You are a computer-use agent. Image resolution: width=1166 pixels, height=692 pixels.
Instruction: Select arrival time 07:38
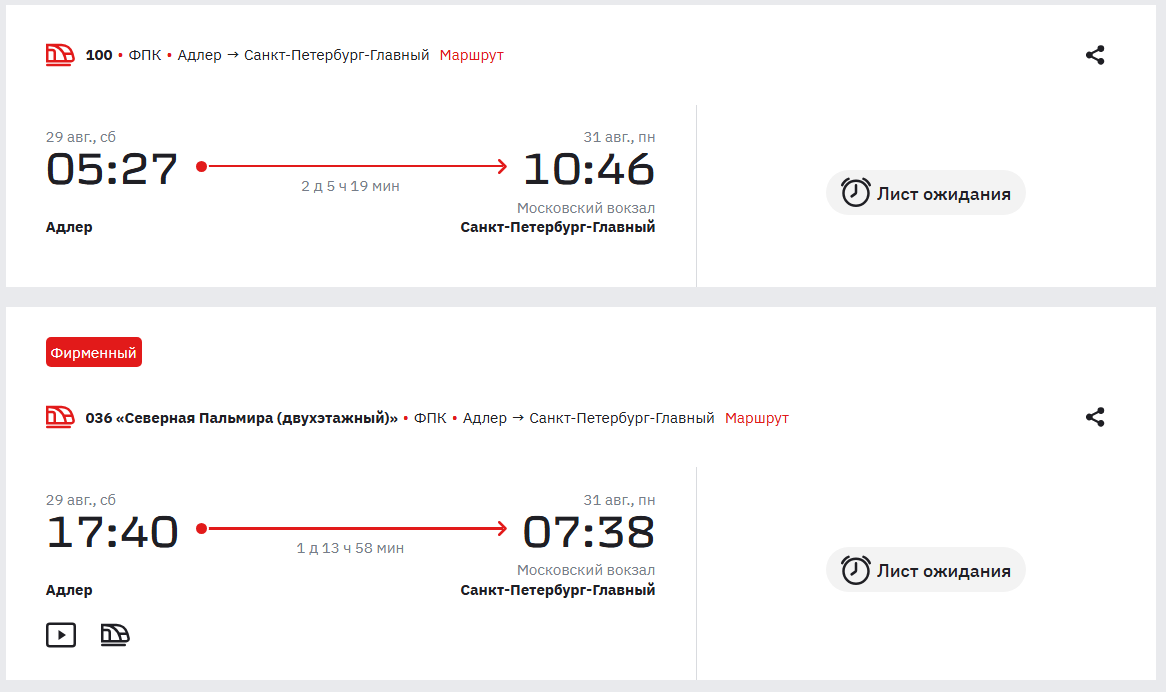coord(589,532)
